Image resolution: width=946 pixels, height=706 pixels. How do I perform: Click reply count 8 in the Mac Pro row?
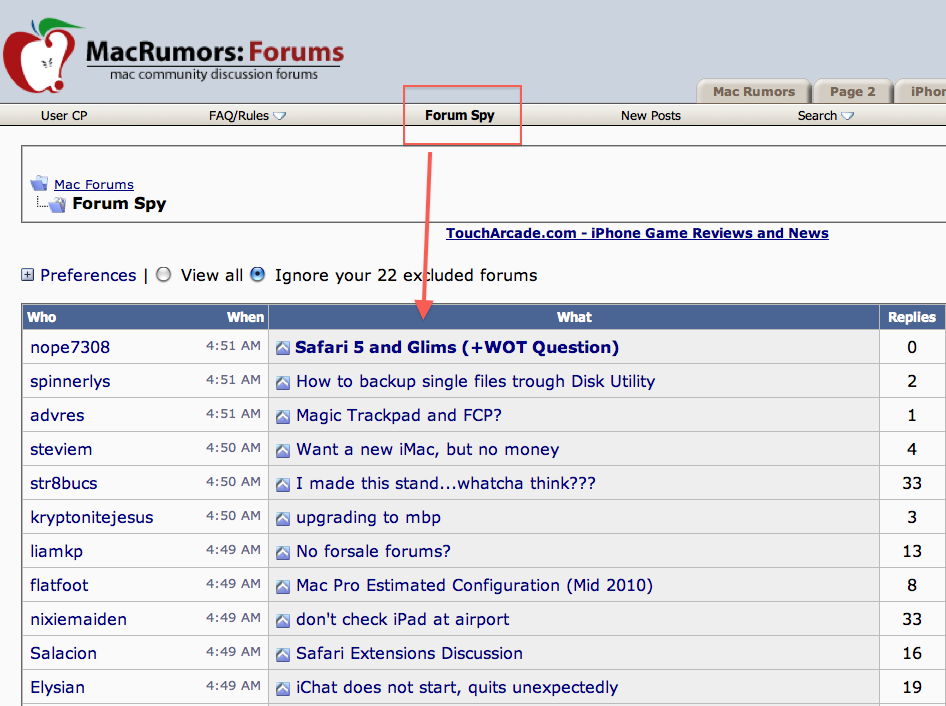912,585
